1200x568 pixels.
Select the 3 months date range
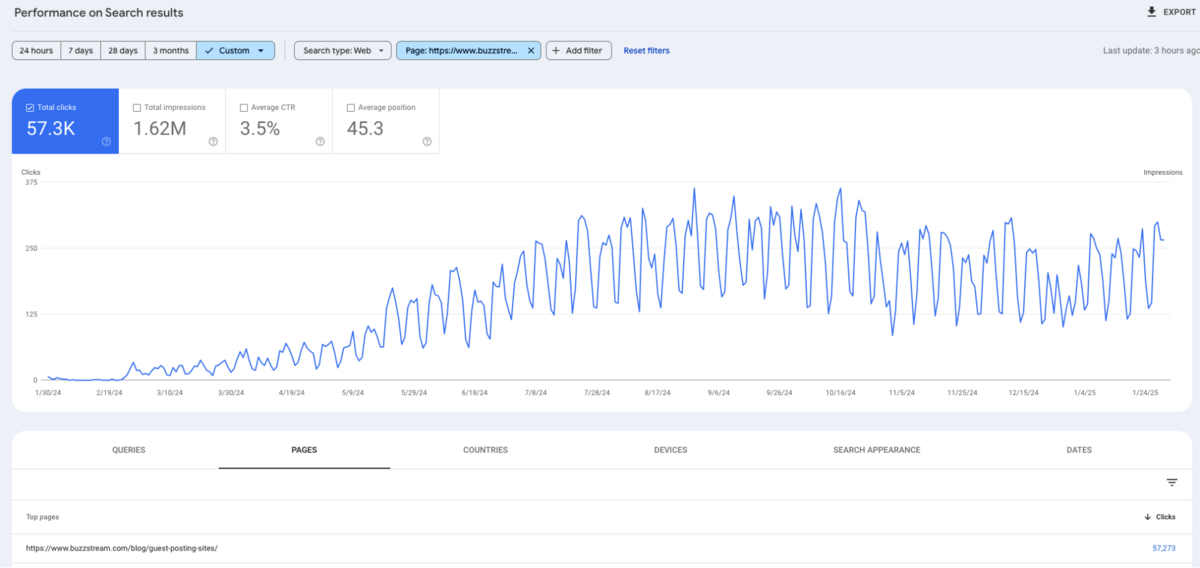pyautogui.click(x=171, y=50)
